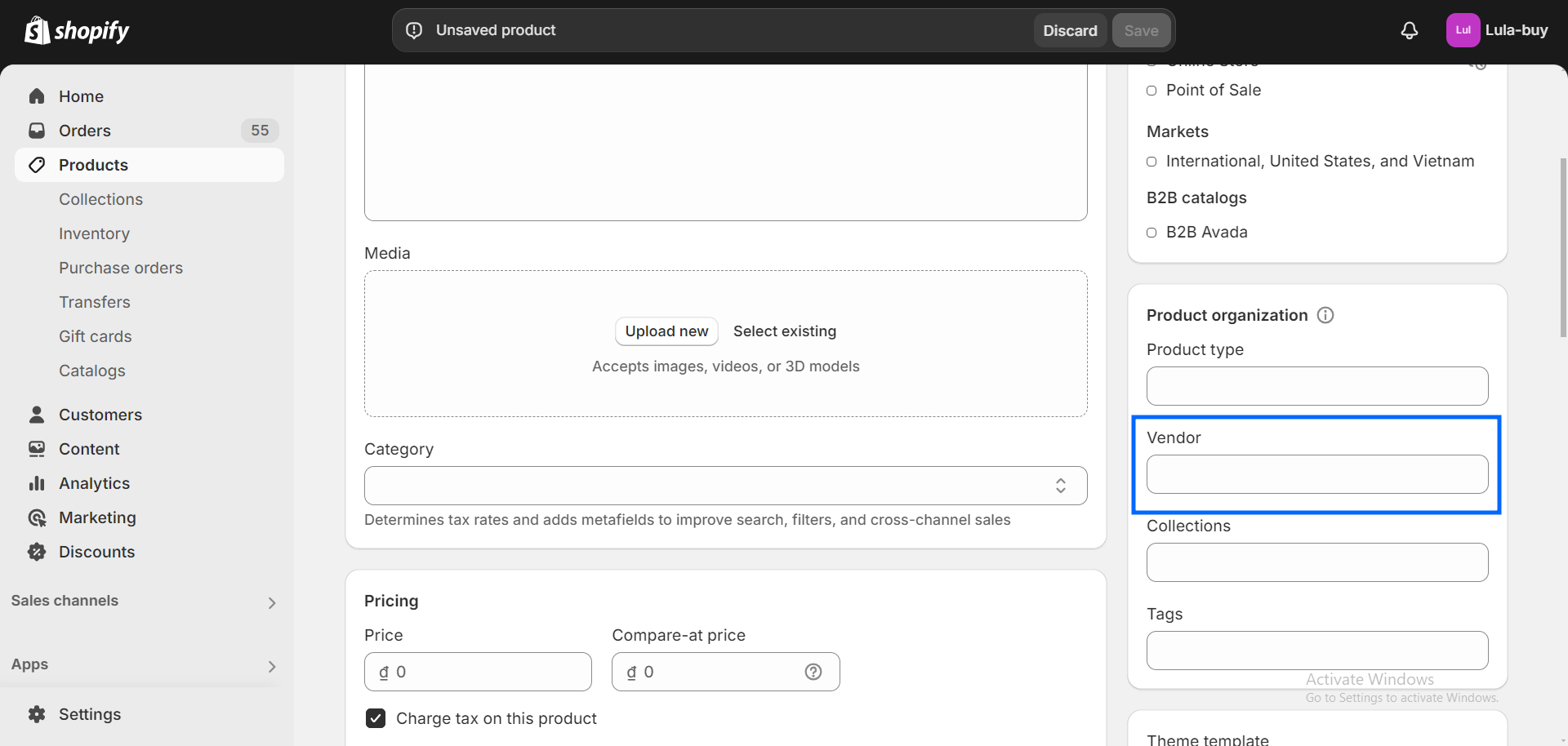
Task: Click the Point of Sale status circle
Action: pos(1151,91)
